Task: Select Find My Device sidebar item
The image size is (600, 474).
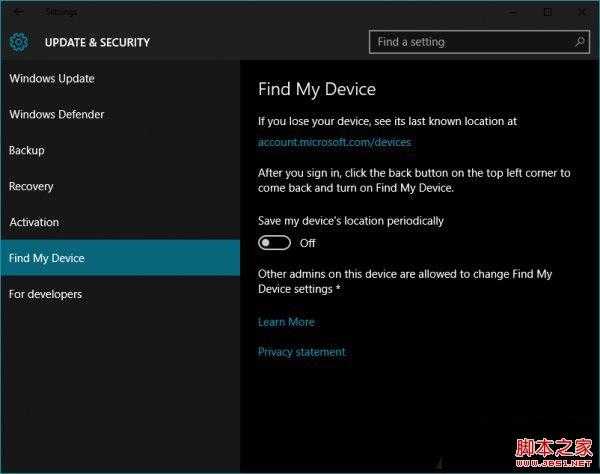Action: 120,258
